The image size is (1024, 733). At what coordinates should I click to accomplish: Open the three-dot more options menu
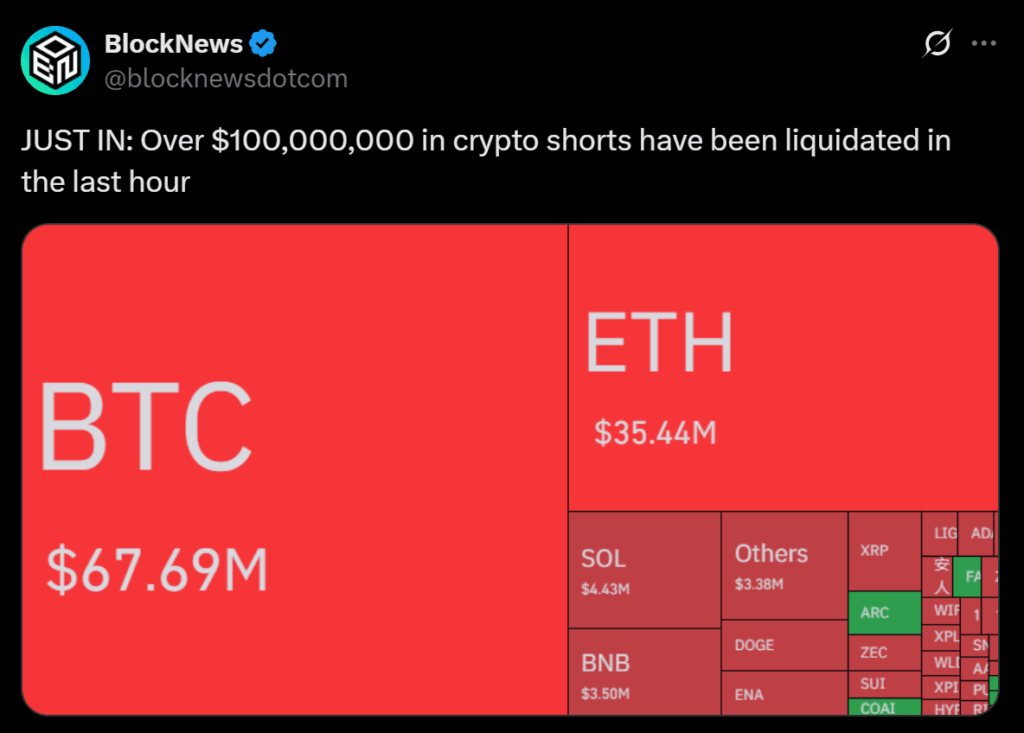point(985,44)
